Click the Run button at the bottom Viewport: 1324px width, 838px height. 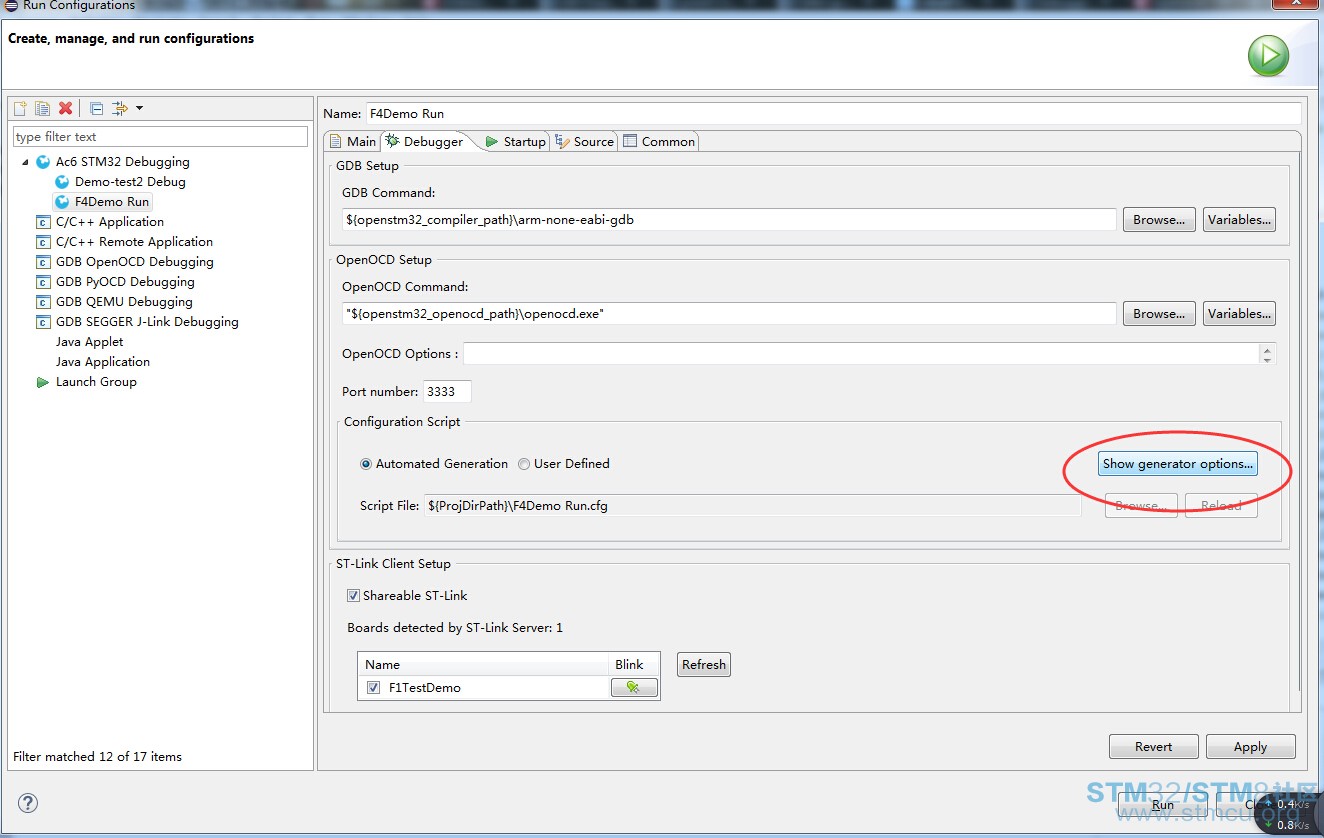click(1163, 804)
